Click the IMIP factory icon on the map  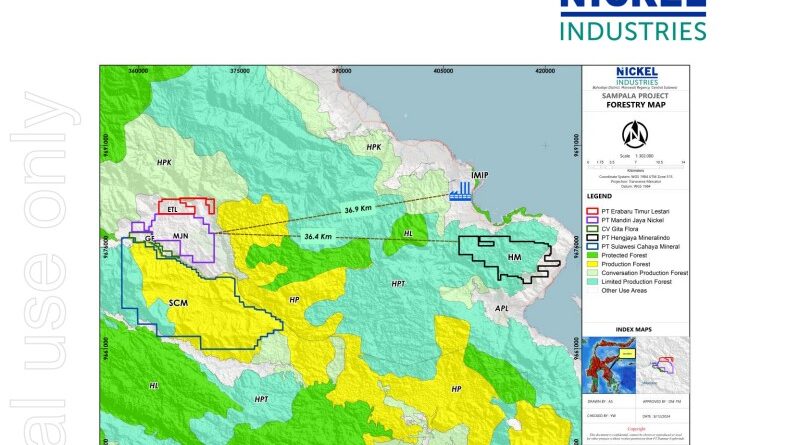(460, 191)
